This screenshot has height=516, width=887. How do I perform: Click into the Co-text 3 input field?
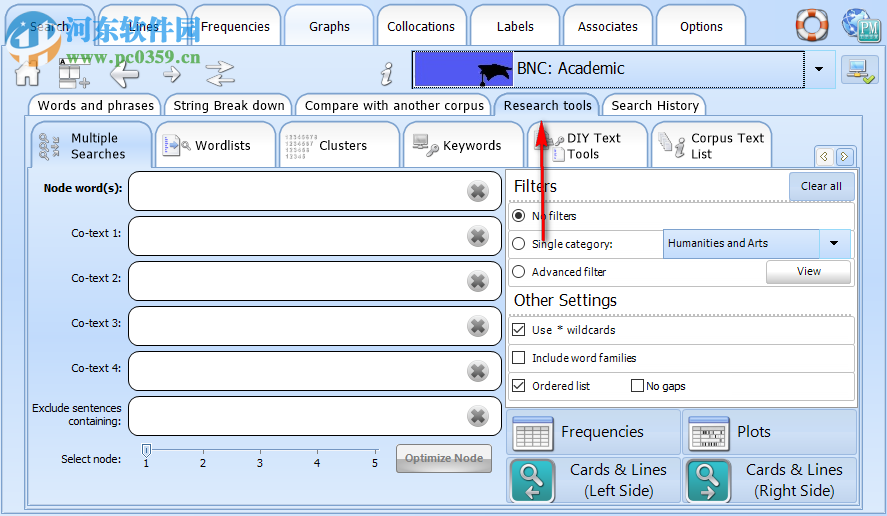[315, 326]
